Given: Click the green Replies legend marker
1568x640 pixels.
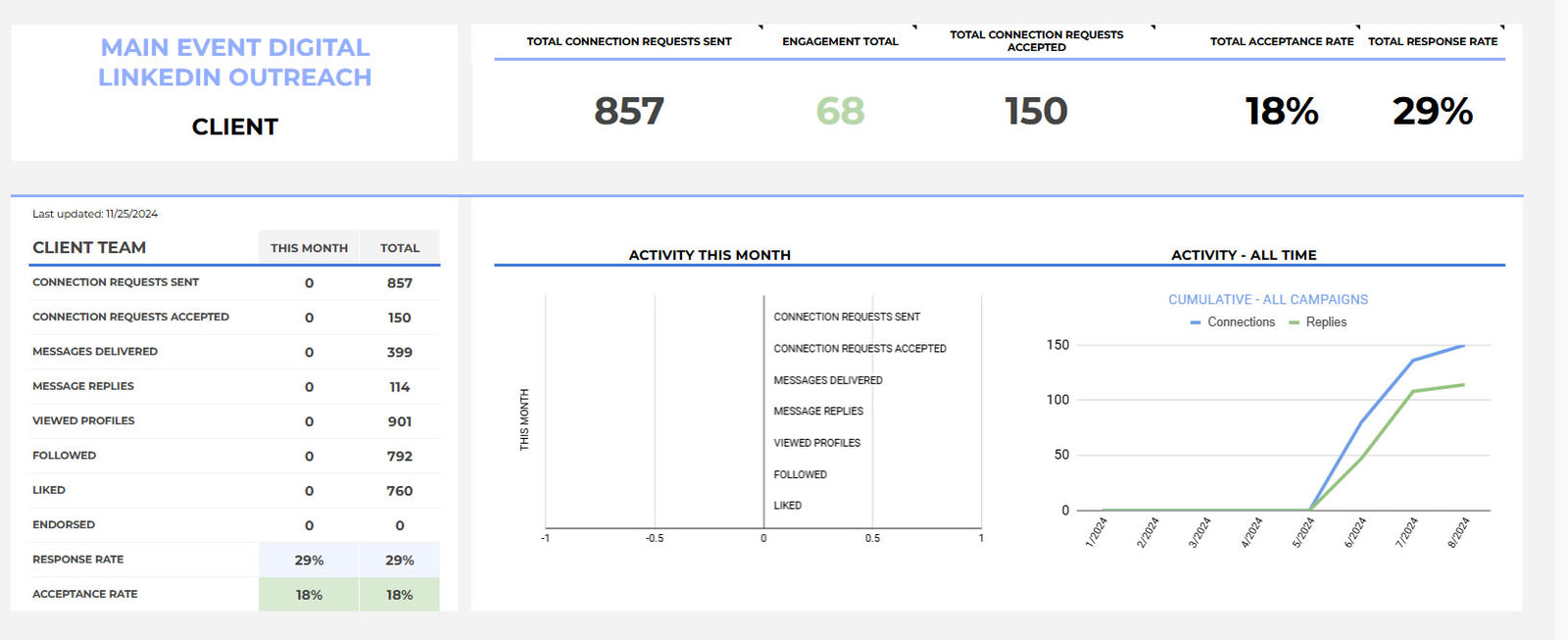Looking at the screenshot, I should pyautogui.click(x=1294, y=322).
